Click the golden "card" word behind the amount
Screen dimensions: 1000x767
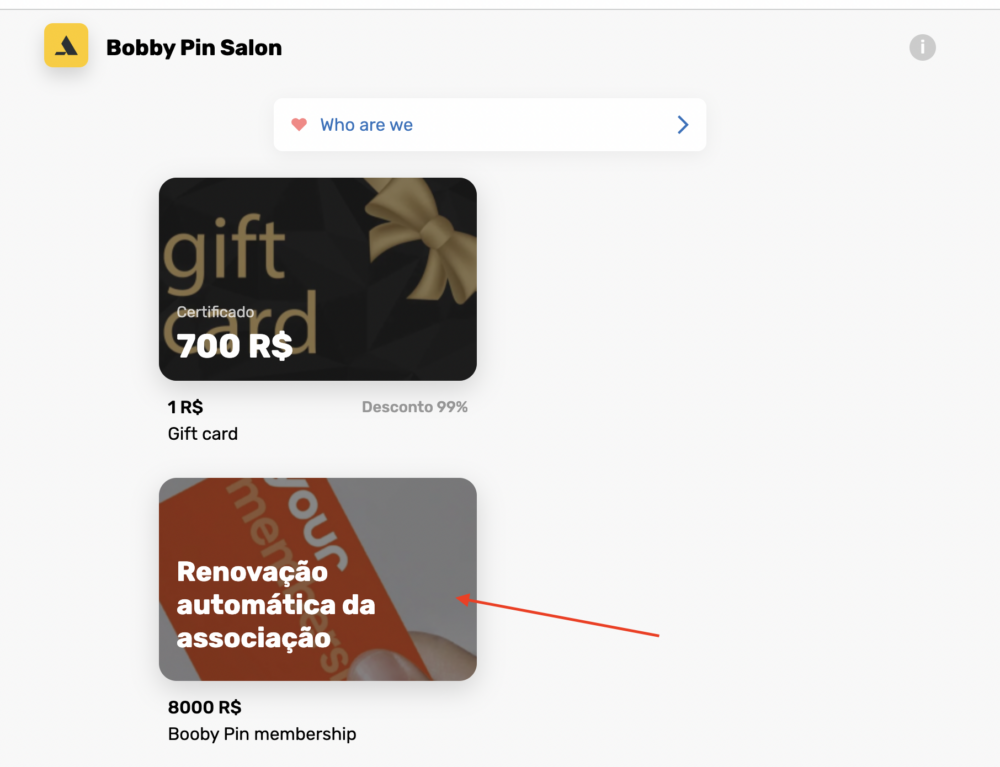240,325
